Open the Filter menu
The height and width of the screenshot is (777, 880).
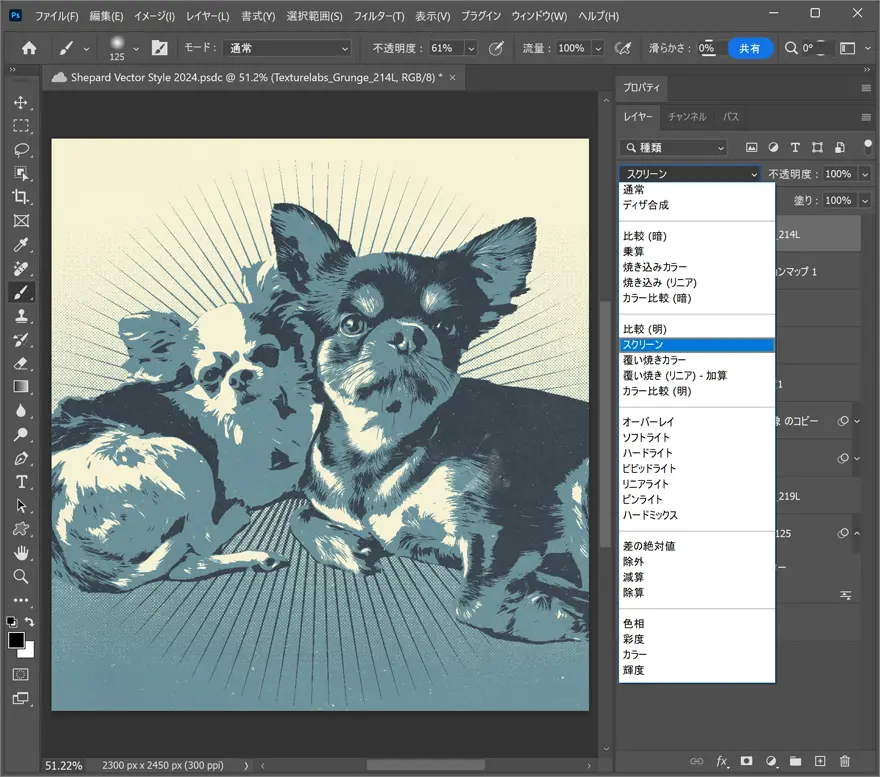coord(378,16)
